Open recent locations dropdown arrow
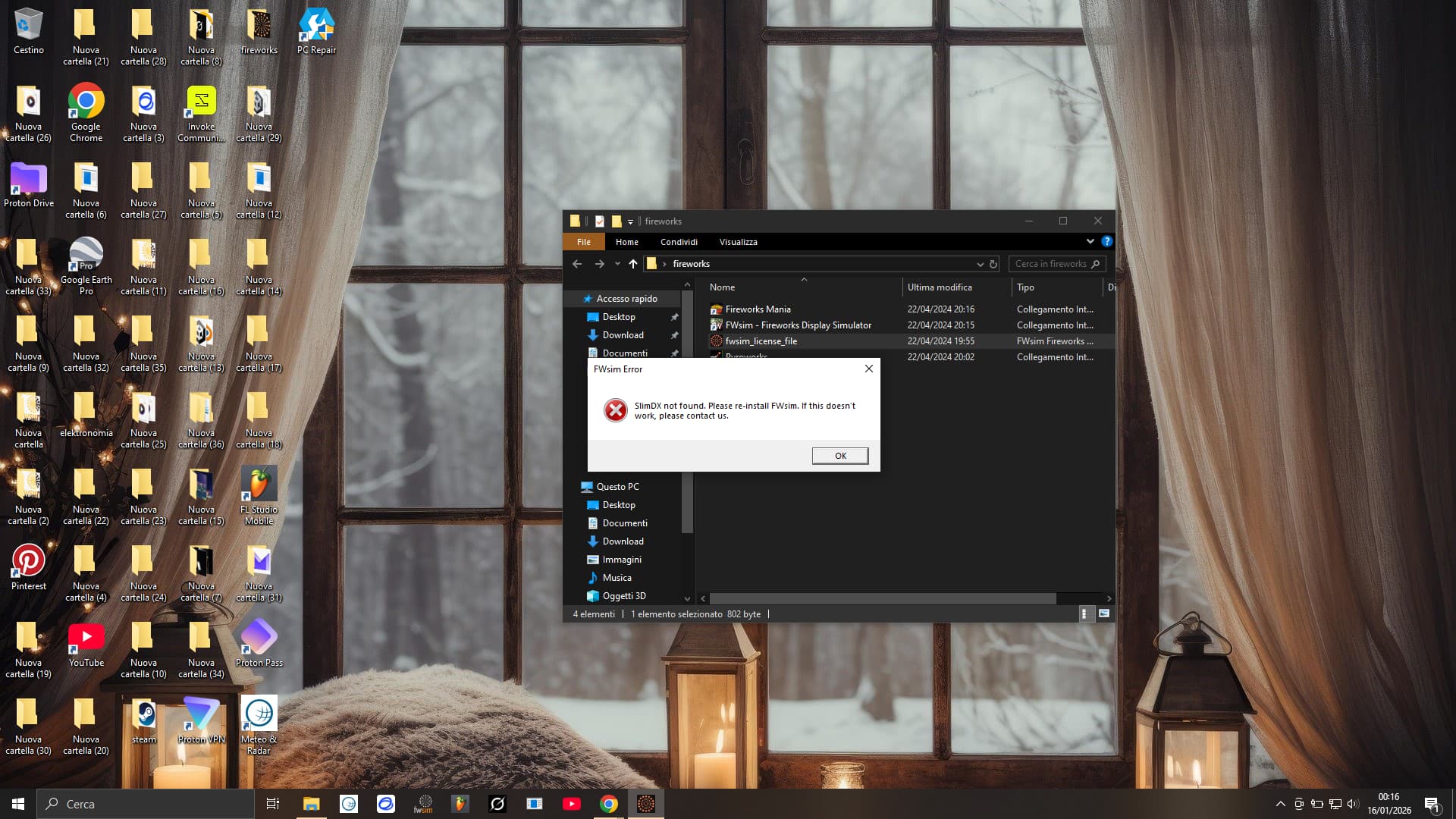The image size is (1456, 819). (617, 264)
